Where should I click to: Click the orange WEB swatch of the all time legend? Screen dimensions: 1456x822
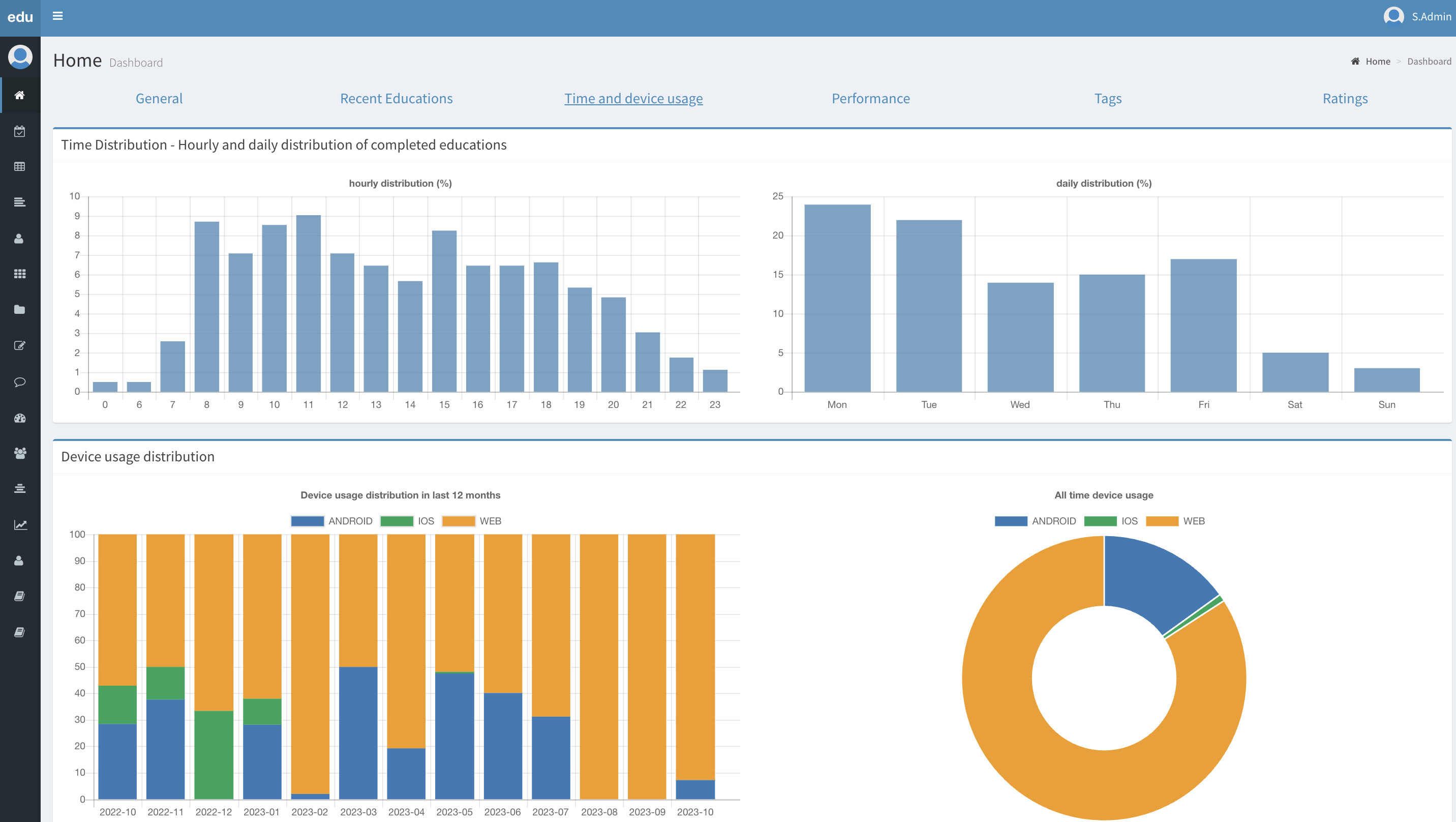coord(1162,521)
